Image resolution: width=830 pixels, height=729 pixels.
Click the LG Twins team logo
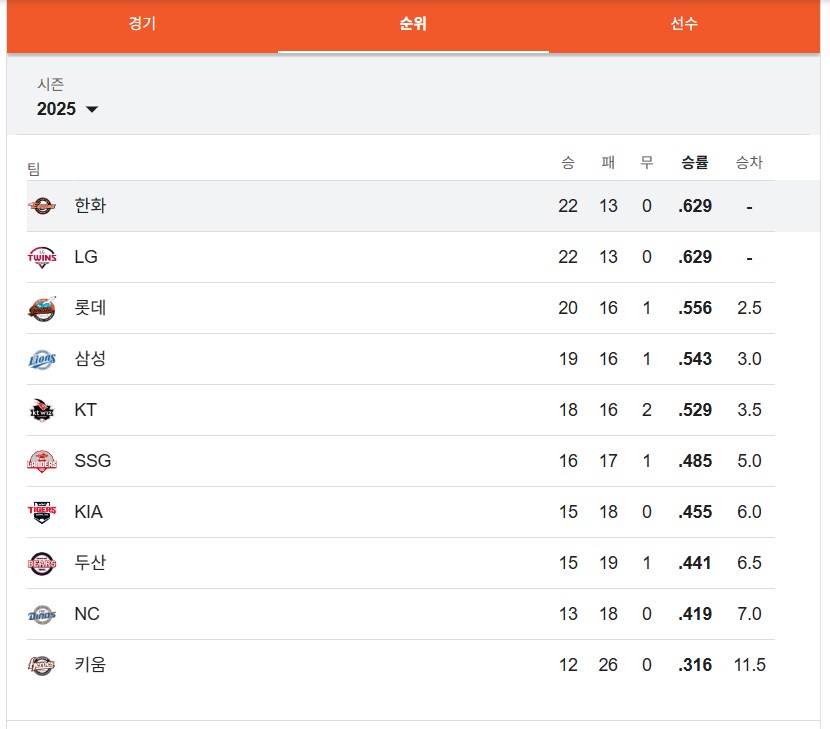pyautogui.click(x=42, y=257)
